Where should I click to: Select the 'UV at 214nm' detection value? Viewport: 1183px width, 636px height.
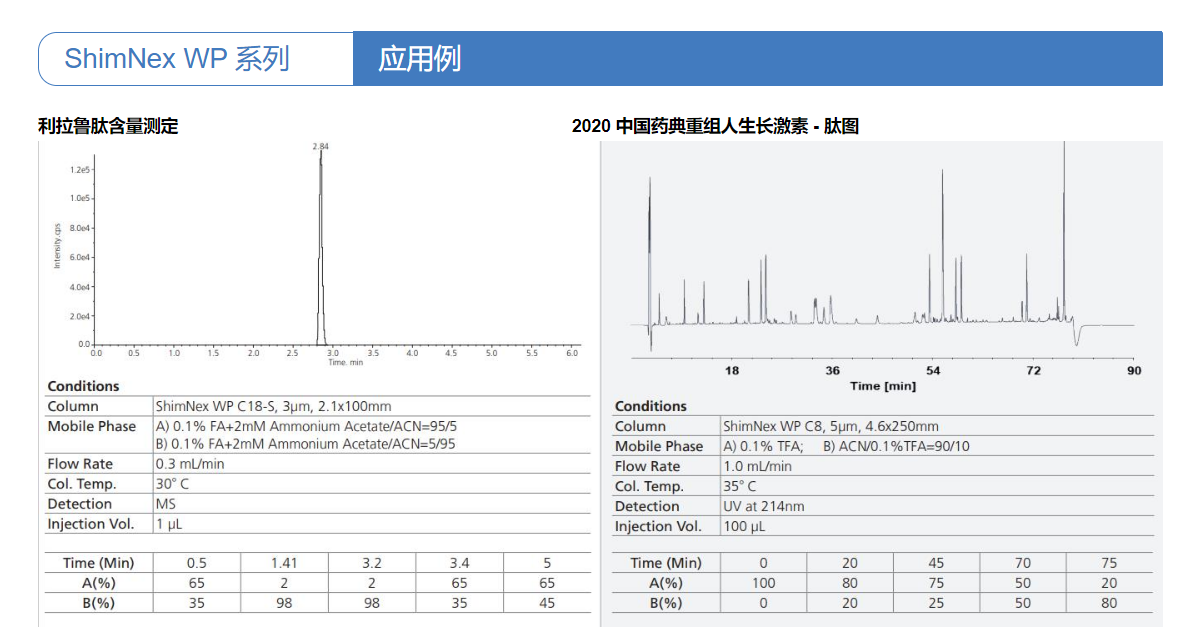(x=764, y=506)
